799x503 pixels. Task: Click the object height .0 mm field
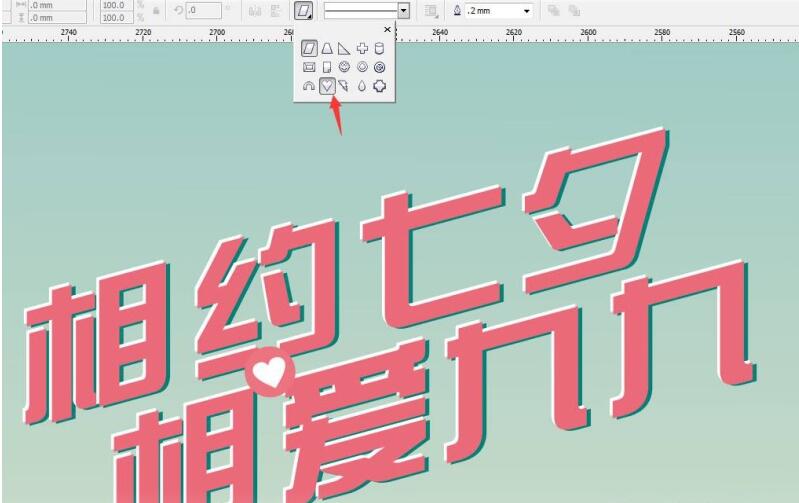pyautogui.click(x=57, y=17)
